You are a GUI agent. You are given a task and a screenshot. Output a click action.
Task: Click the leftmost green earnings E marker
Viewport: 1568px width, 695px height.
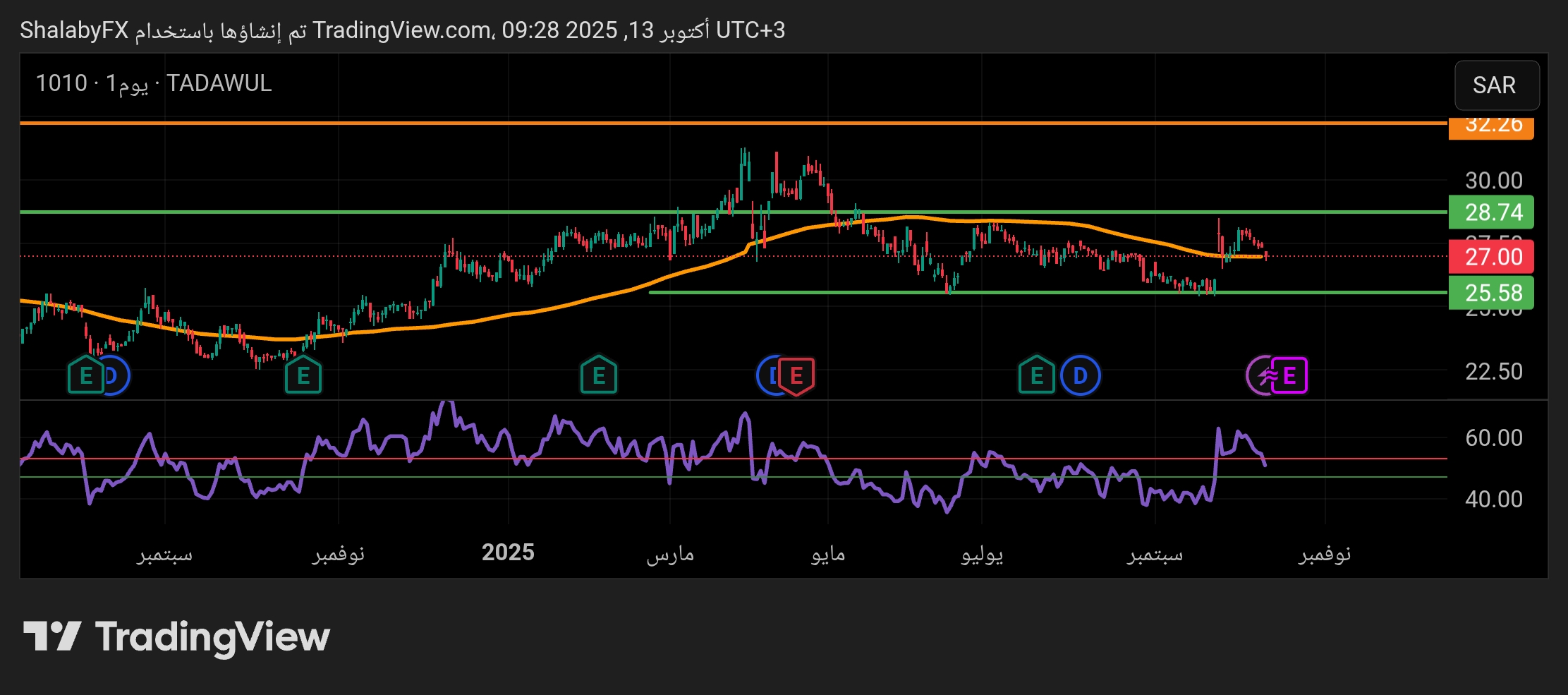click(85, 375)
